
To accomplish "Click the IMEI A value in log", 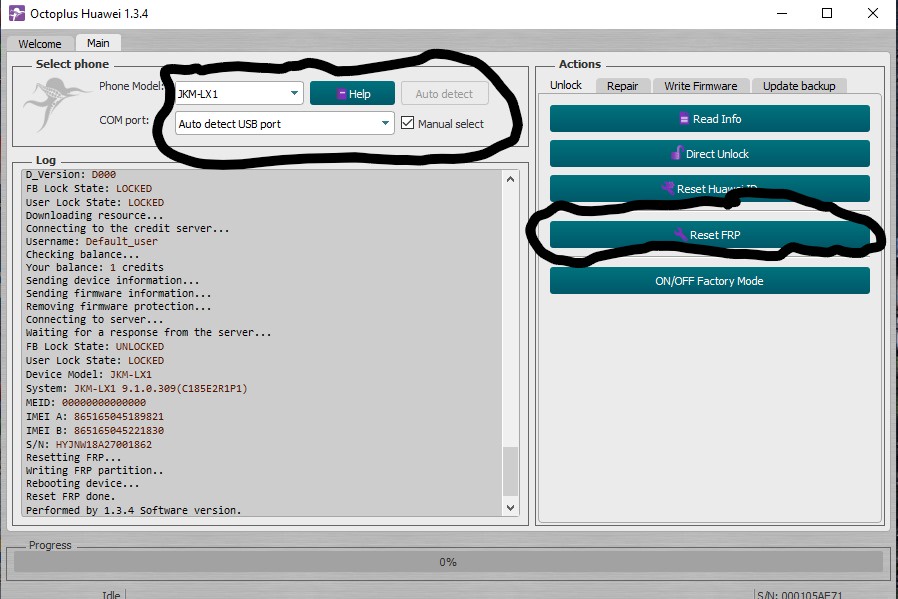I will pos(119,416).
